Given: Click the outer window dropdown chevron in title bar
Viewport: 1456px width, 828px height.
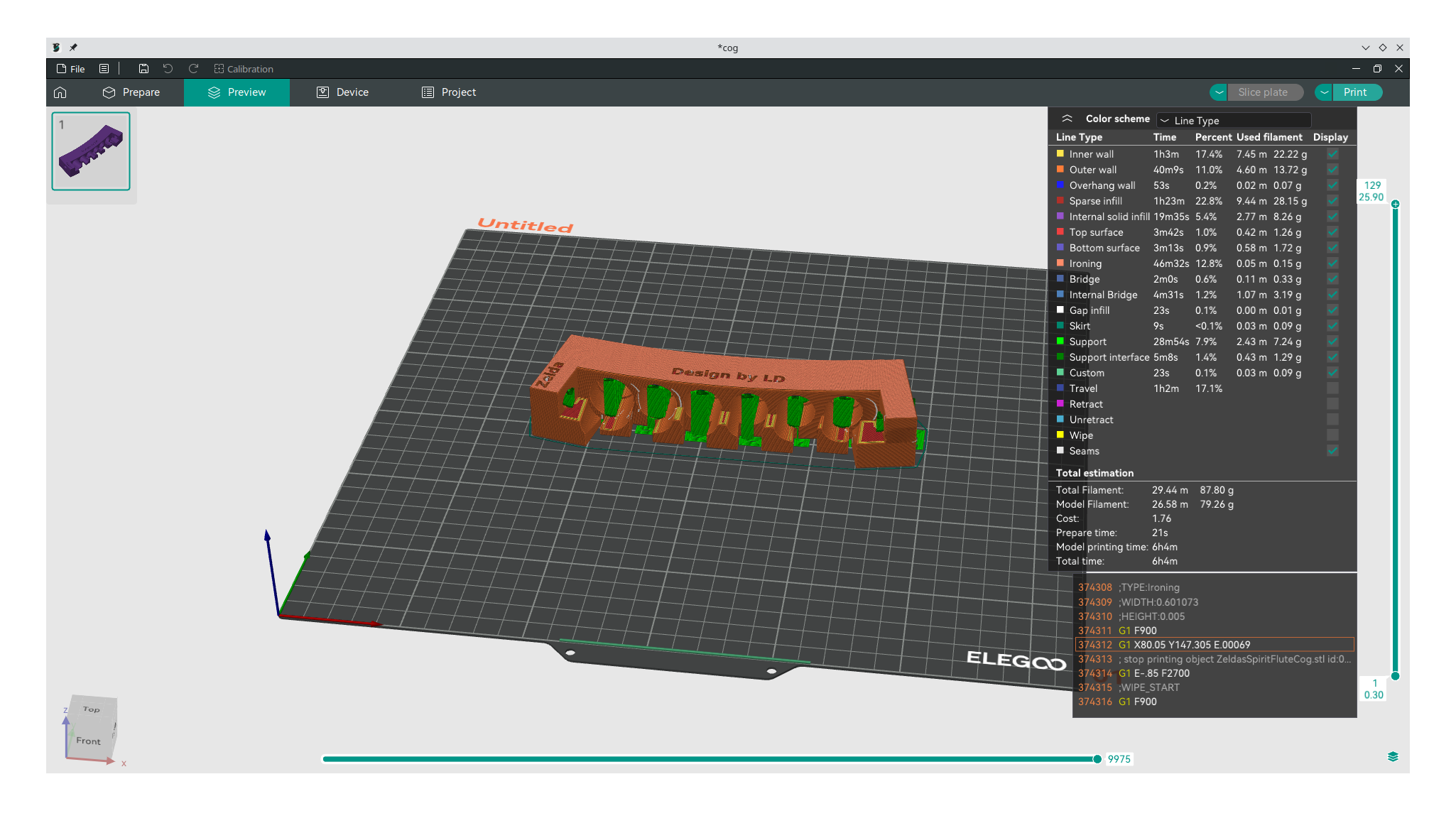Looking at the screenshot, I should (1365, 48).
